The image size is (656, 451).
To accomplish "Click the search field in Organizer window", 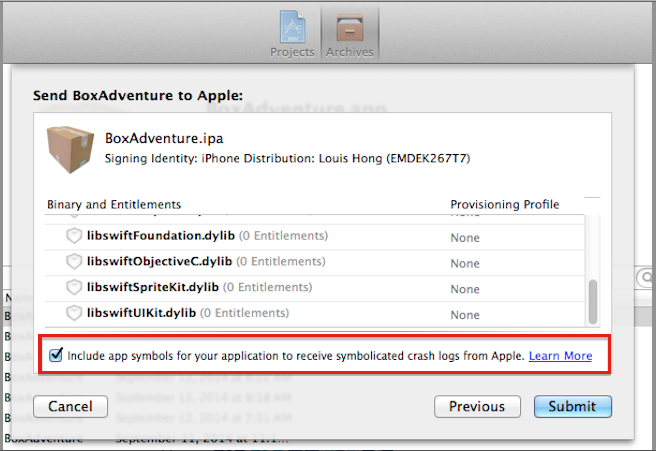I will 646,277.
